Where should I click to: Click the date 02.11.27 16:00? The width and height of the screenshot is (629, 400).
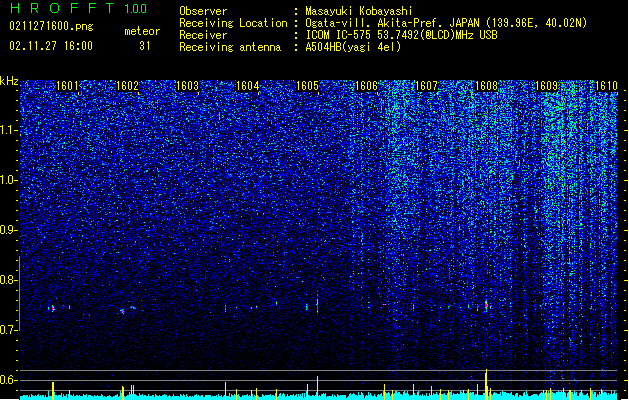click(51, 46)
